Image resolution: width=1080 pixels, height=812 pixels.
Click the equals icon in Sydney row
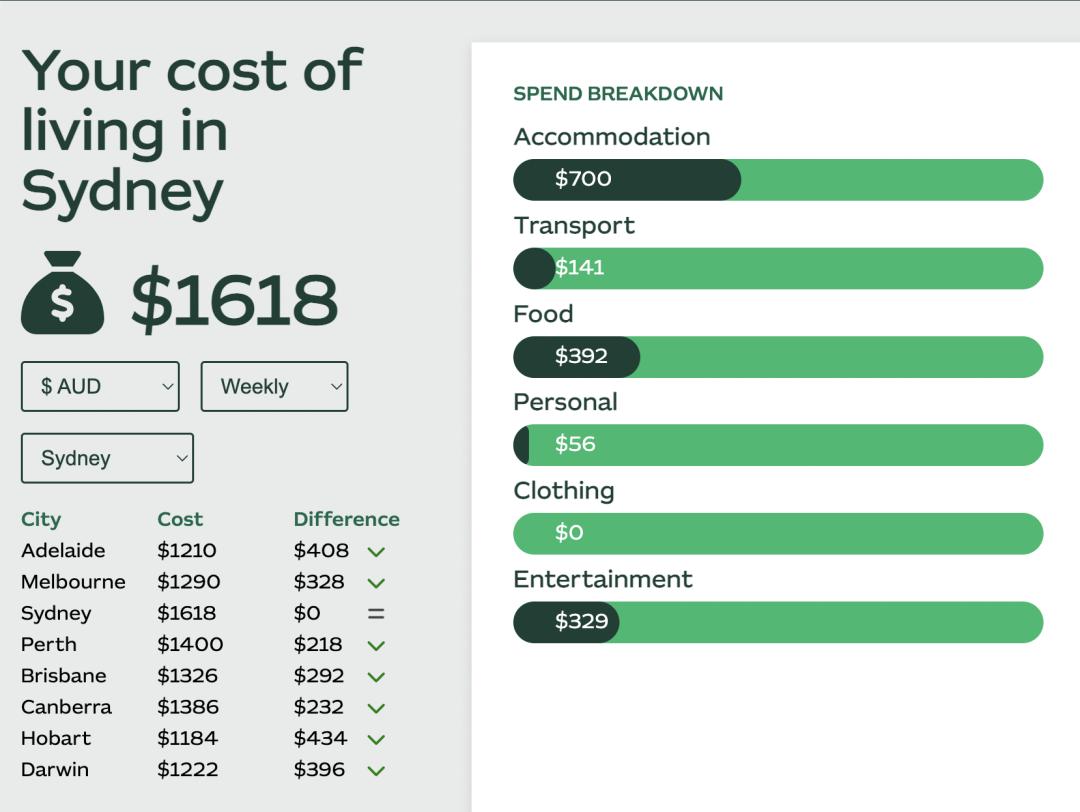[376, 614]
